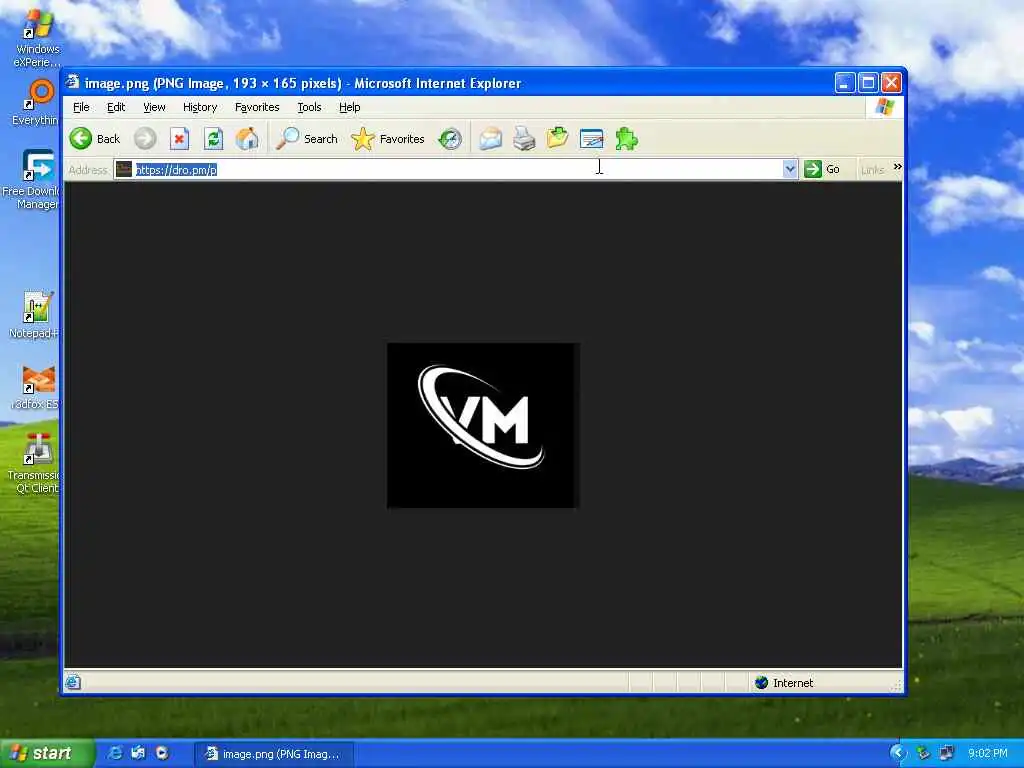
Task: Click the Safely Remove Hardware tray icon
Action: click(x=923, y=753)
